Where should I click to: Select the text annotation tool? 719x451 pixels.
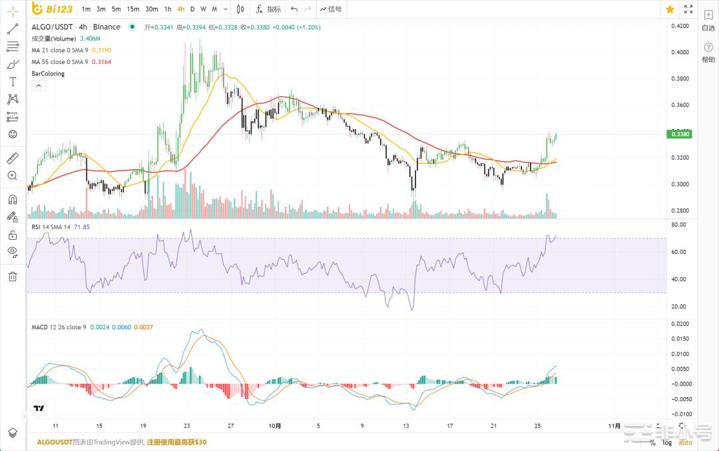coord(12,82)
